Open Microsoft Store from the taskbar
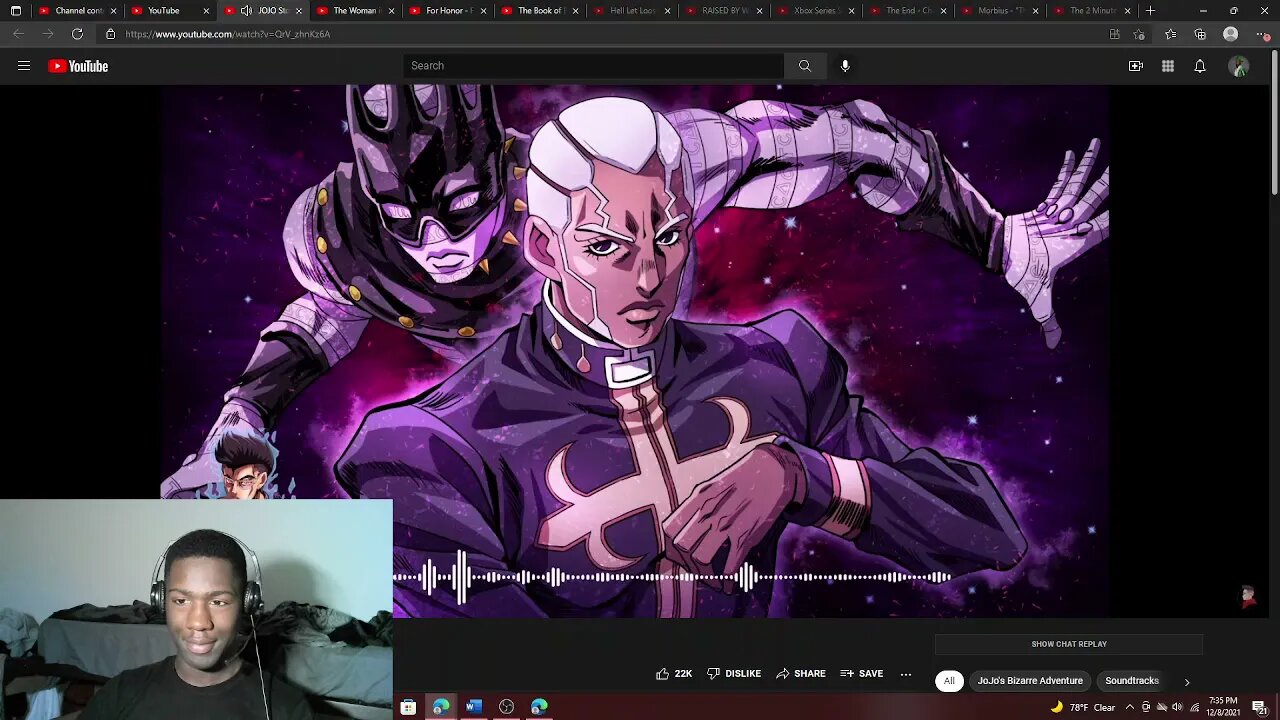The width and height of the screenshot is (1280, 720). (408, 707)
